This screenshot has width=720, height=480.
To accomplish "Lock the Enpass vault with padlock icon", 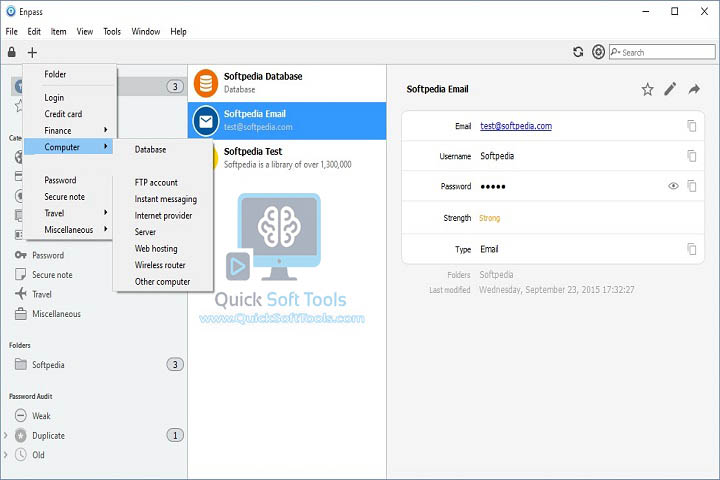I will click(11, 52).
